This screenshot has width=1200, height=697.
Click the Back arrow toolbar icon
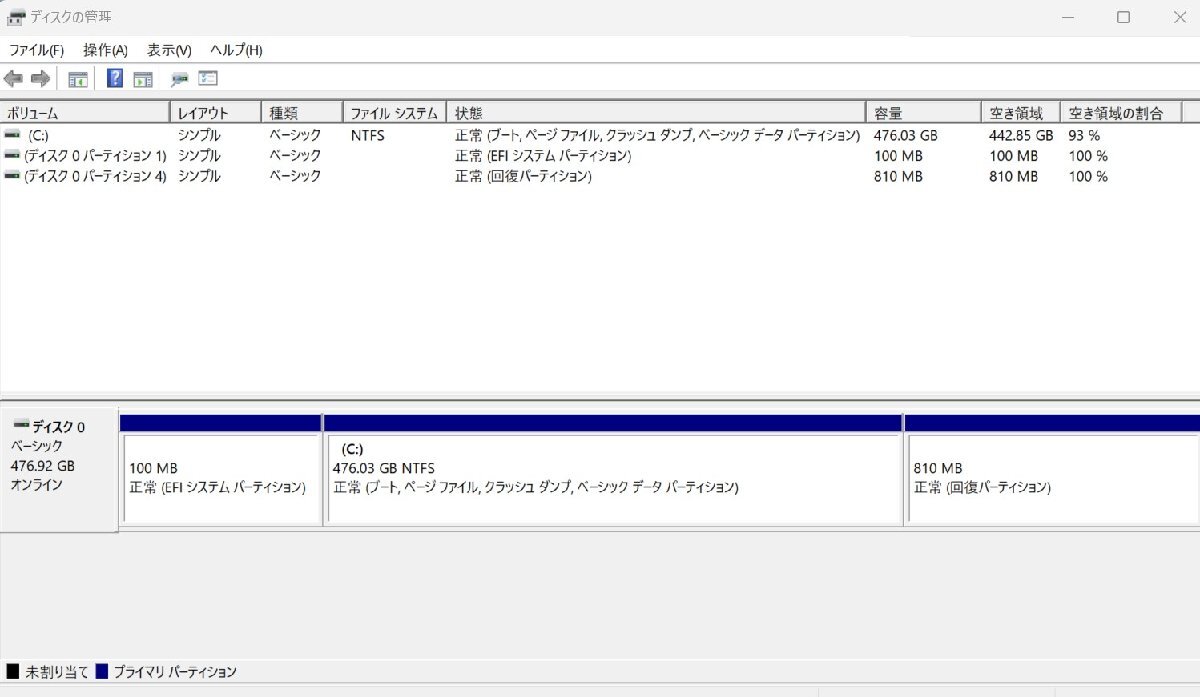click(14, 77)
